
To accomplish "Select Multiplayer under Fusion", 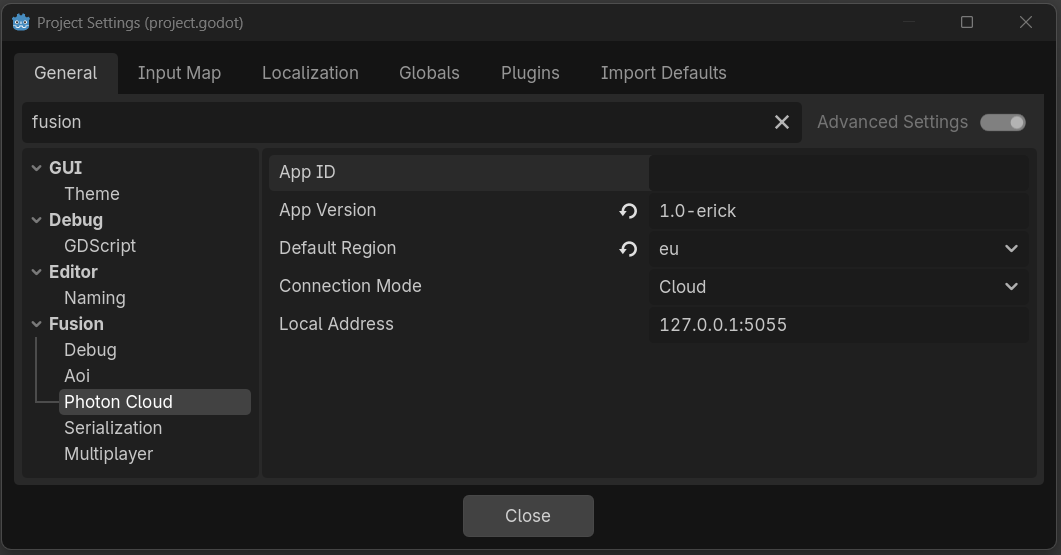I will point(108,454).
